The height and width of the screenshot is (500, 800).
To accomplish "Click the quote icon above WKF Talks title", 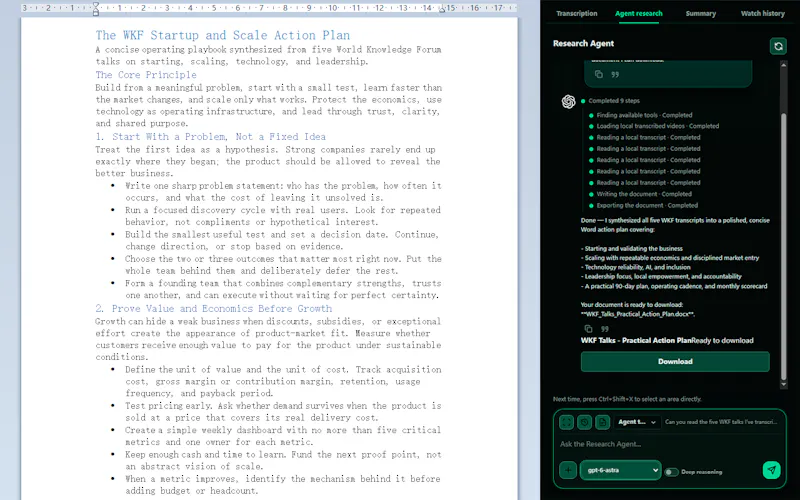I will tap(605, 329).
